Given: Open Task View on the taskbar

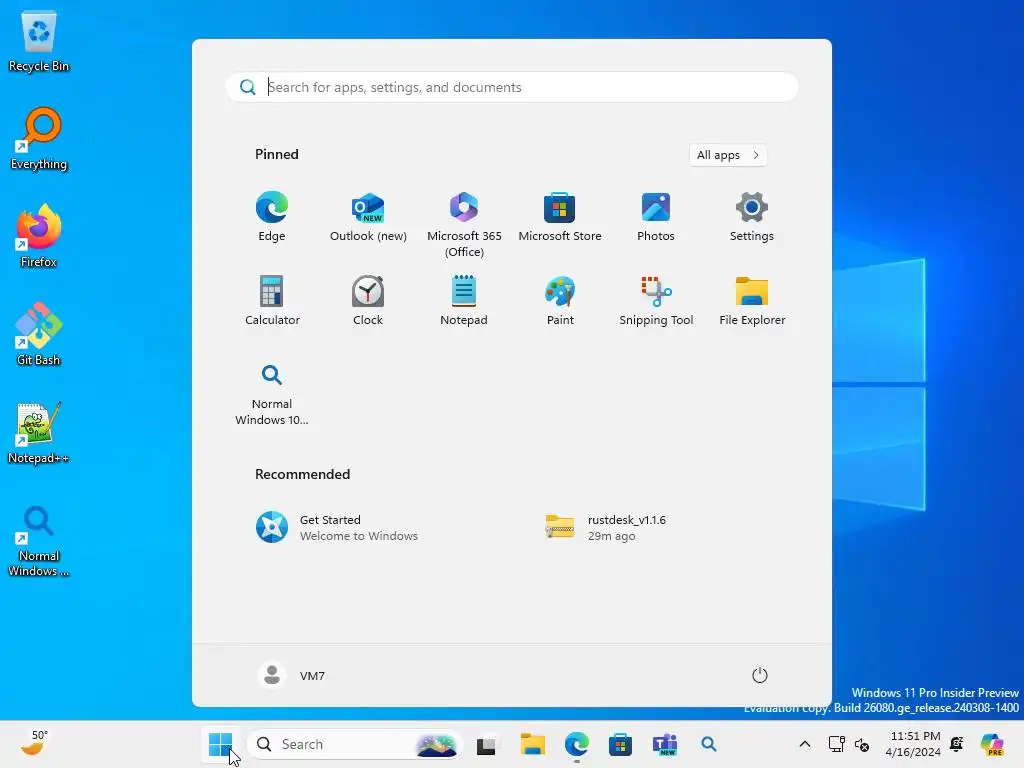Looking at the screenshot, I should click(486, 744).
